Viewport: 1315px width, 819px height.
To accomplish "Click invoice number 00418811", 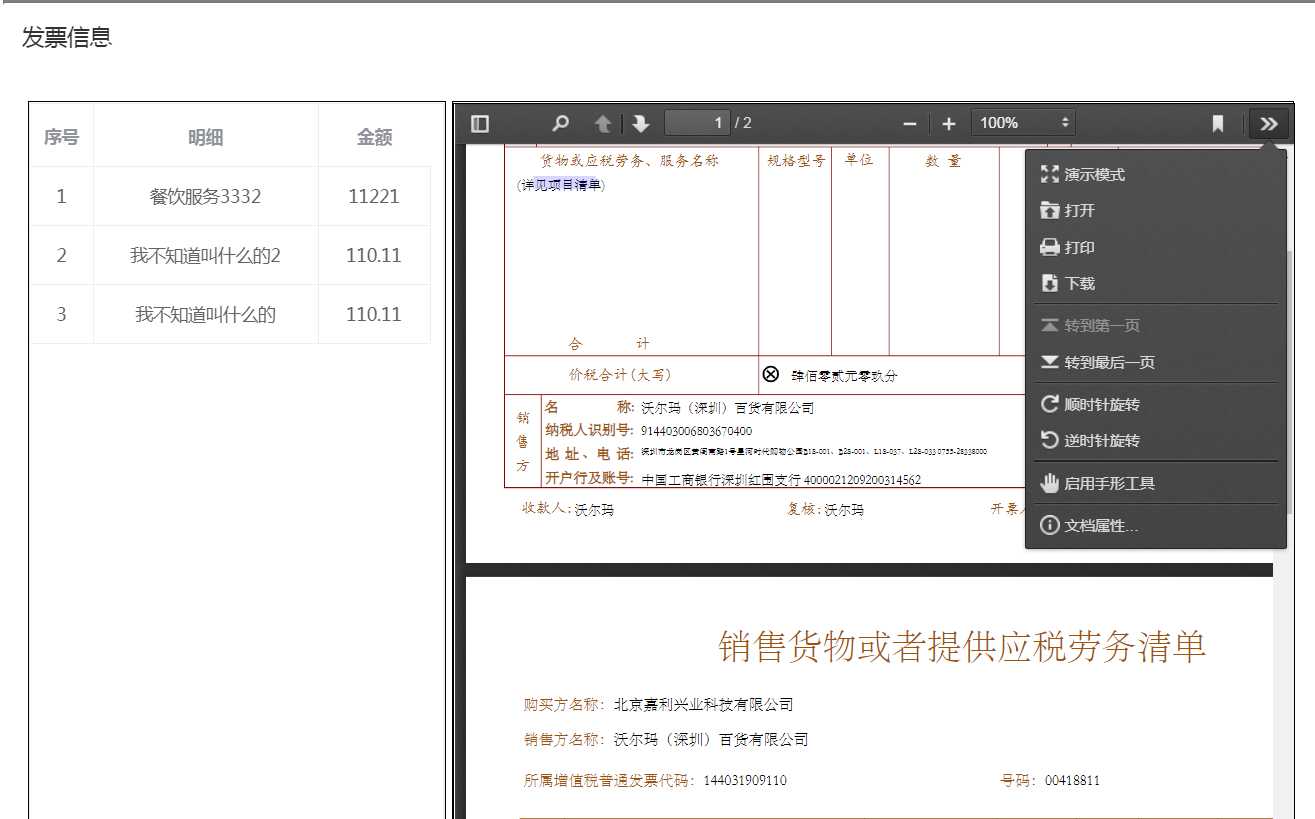I will [1073, 781].
